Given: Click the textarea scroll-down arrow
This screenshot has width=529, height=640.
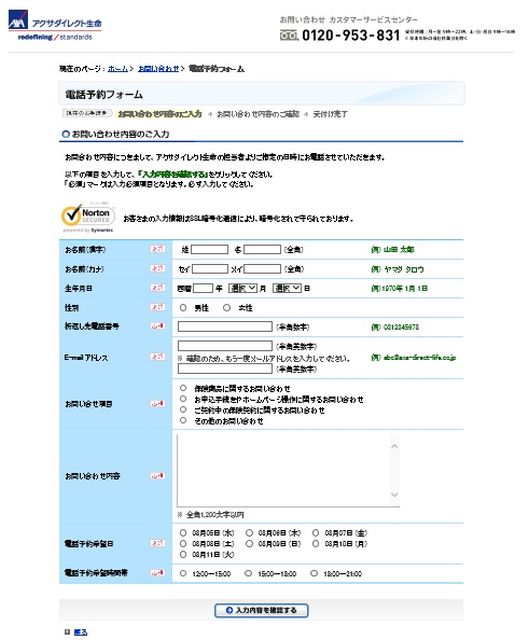Looking at the screenshot, I should pyautogui.click(x=394, y=495).
